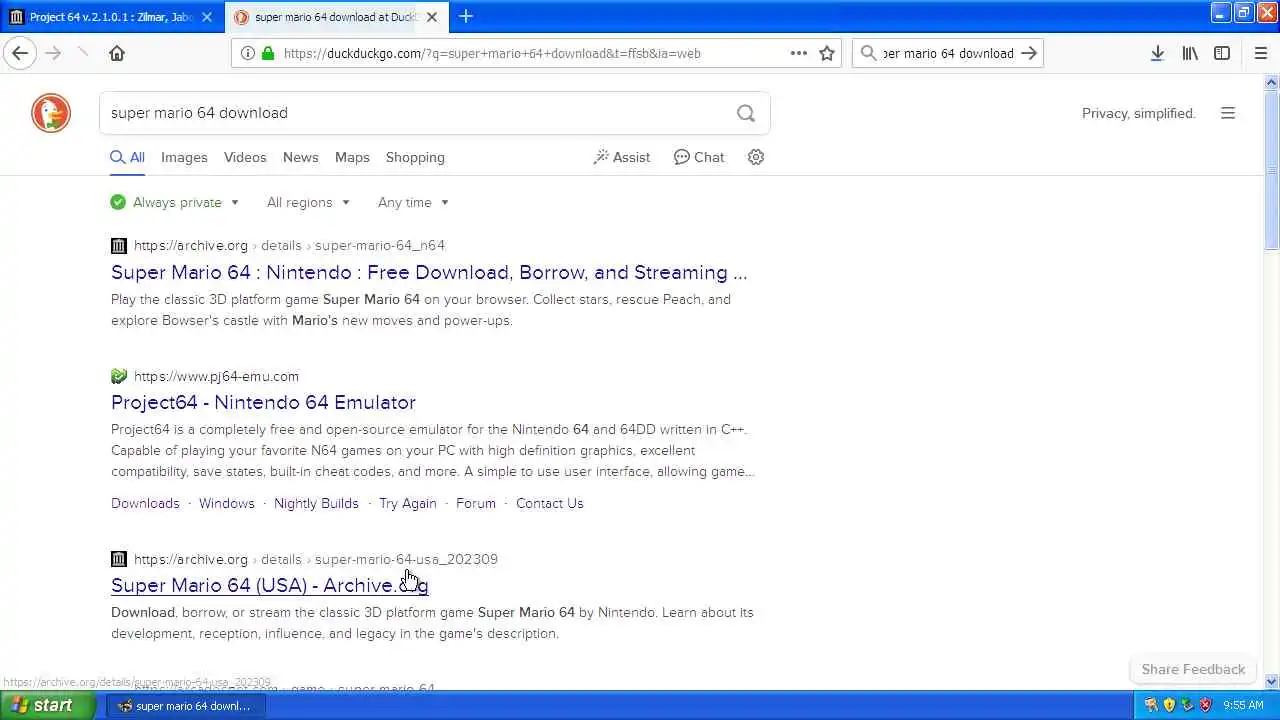Open the Nightly Builds sitelink

tap(316, 503)
